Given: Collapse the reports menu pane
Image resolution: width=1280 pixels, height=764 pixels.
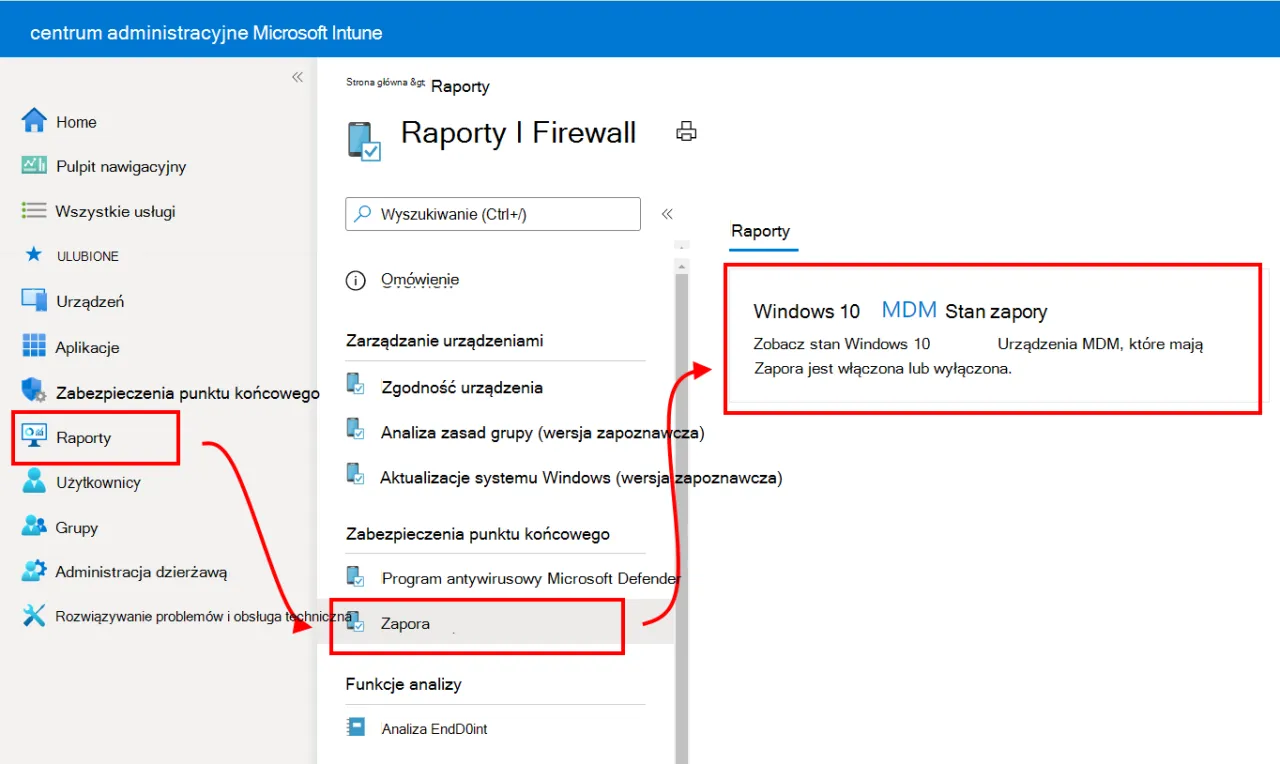Looking at the screenshot, I should [x=667, y=213].
